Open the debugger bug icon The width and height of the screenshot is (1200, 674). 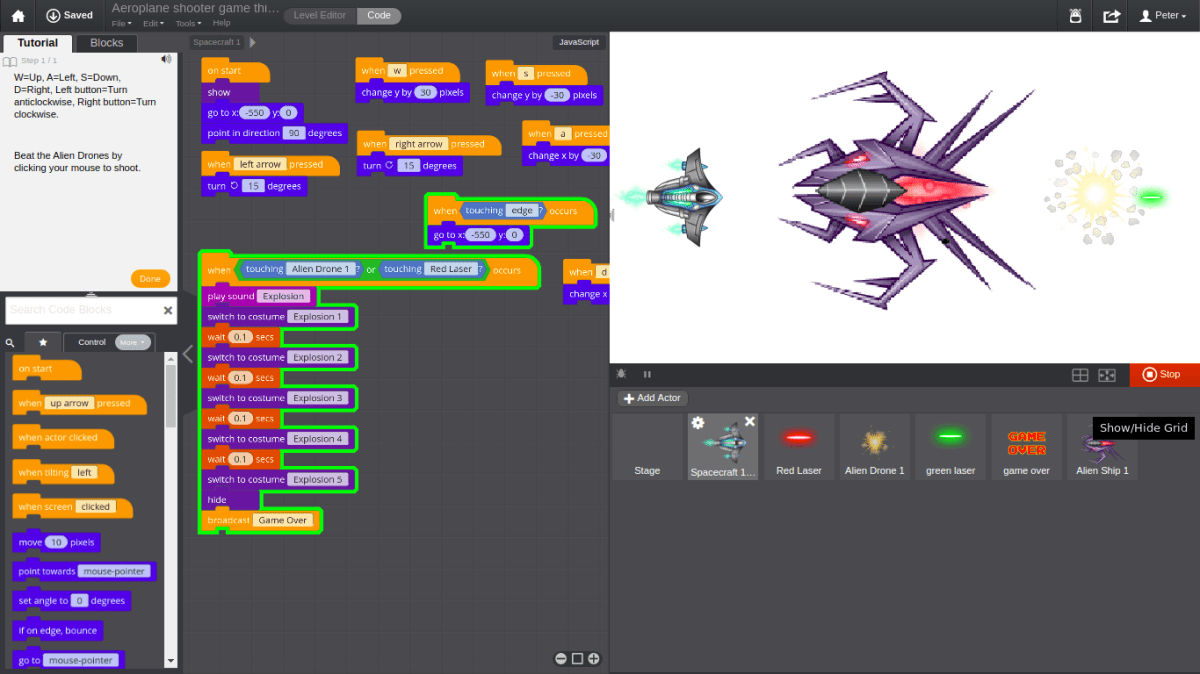tap(621, 374)
